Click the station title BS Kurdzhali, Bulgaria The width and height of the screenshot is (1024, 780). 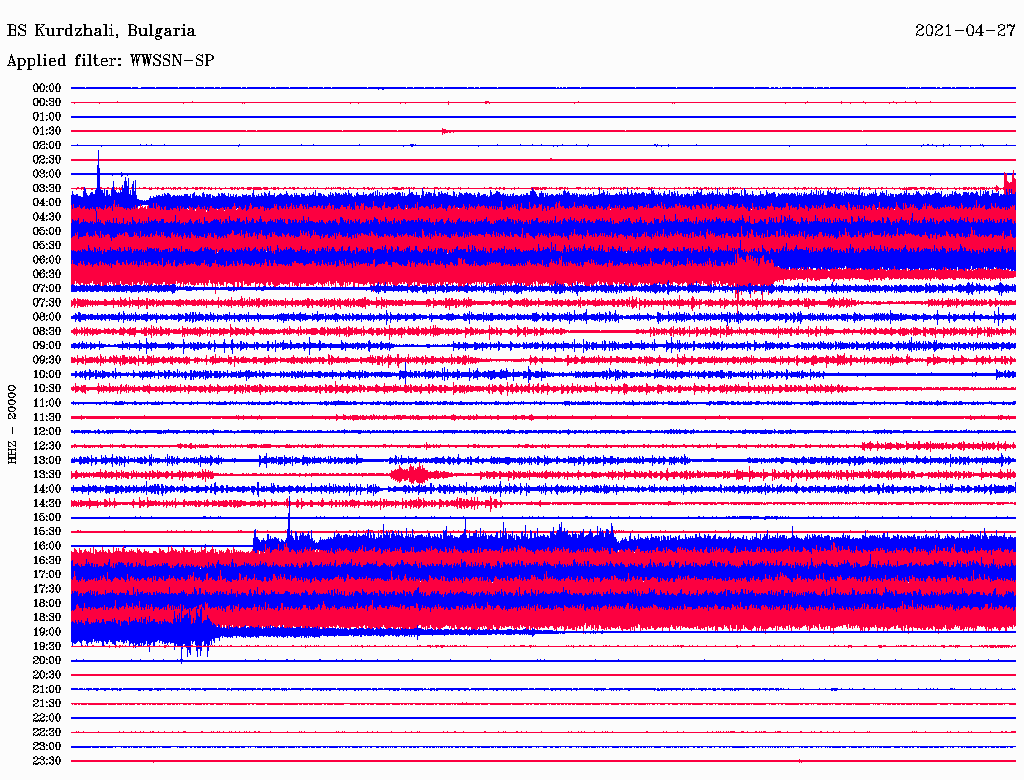click(x=101, y=31)
